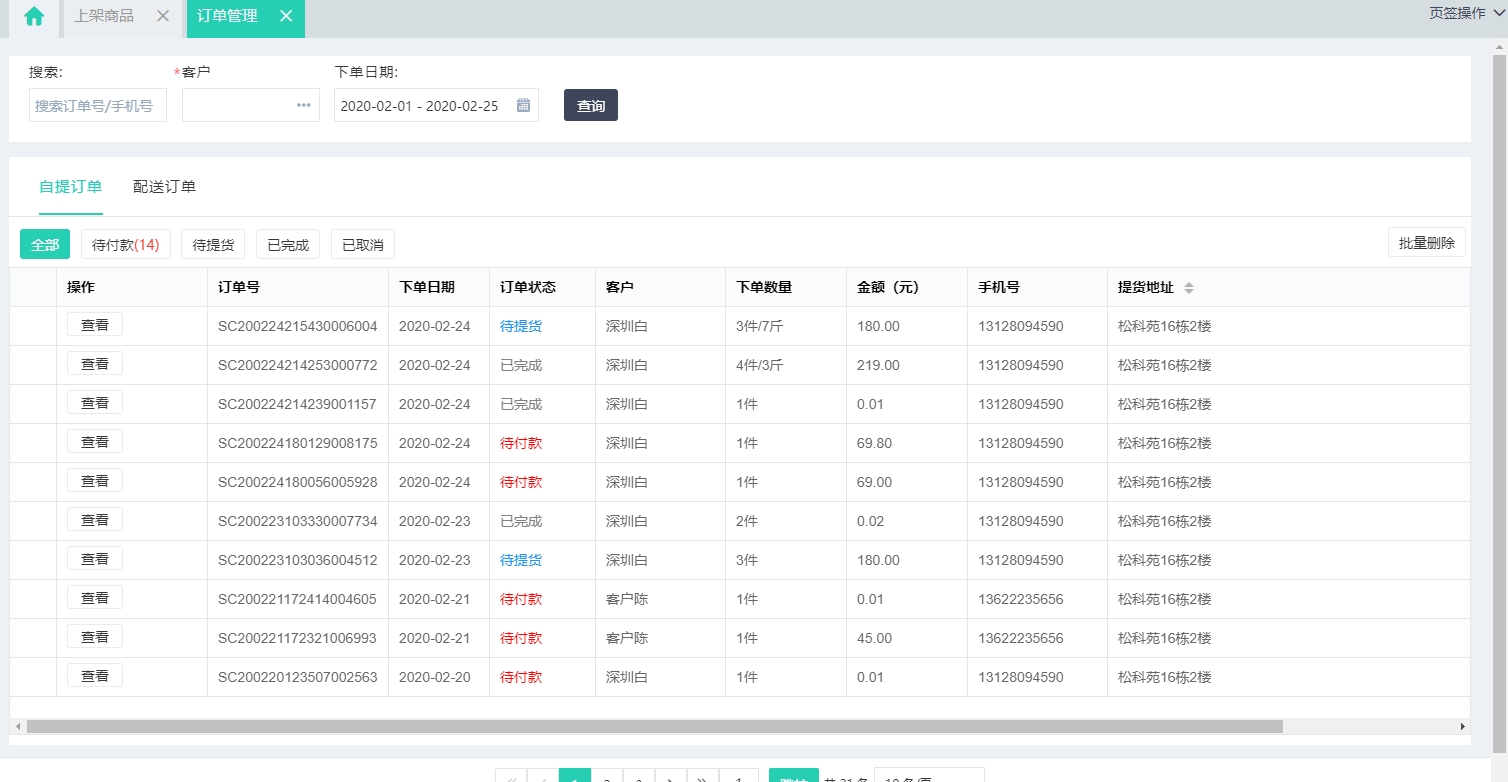Click the 客户 selection field
The width and height of the screenshot is (1508, 782).
point(251,105)
